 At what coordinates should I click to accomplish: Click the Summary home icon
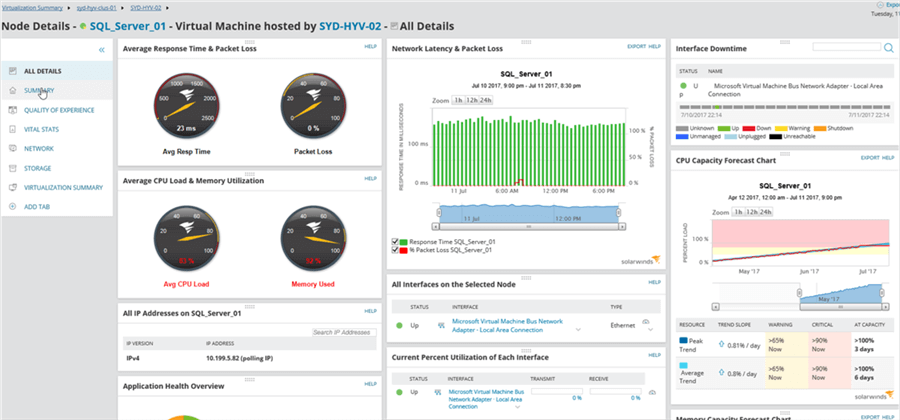click(13, 90)
